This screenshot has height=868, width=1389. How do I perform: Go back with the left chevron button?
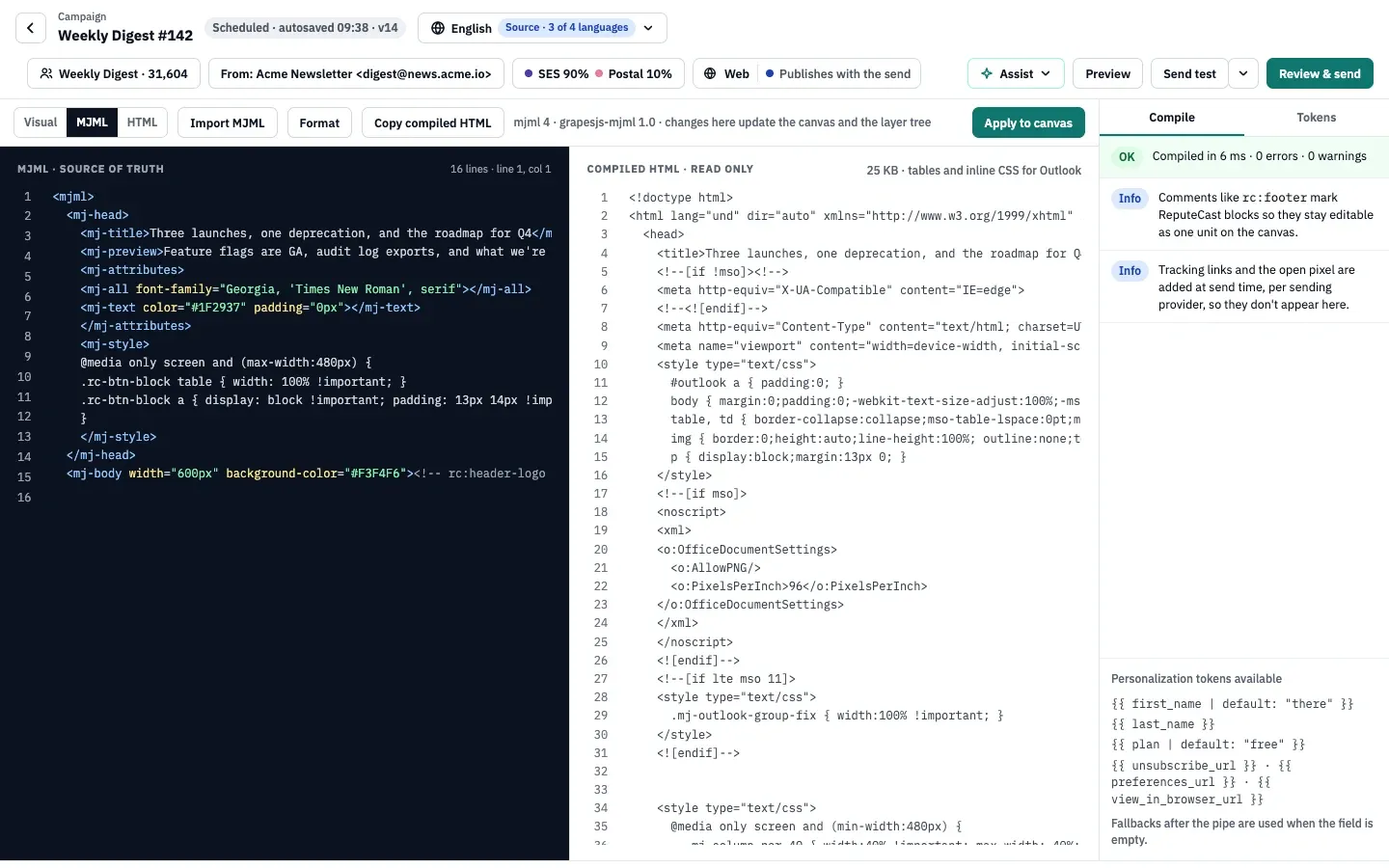tap(31, 28)
